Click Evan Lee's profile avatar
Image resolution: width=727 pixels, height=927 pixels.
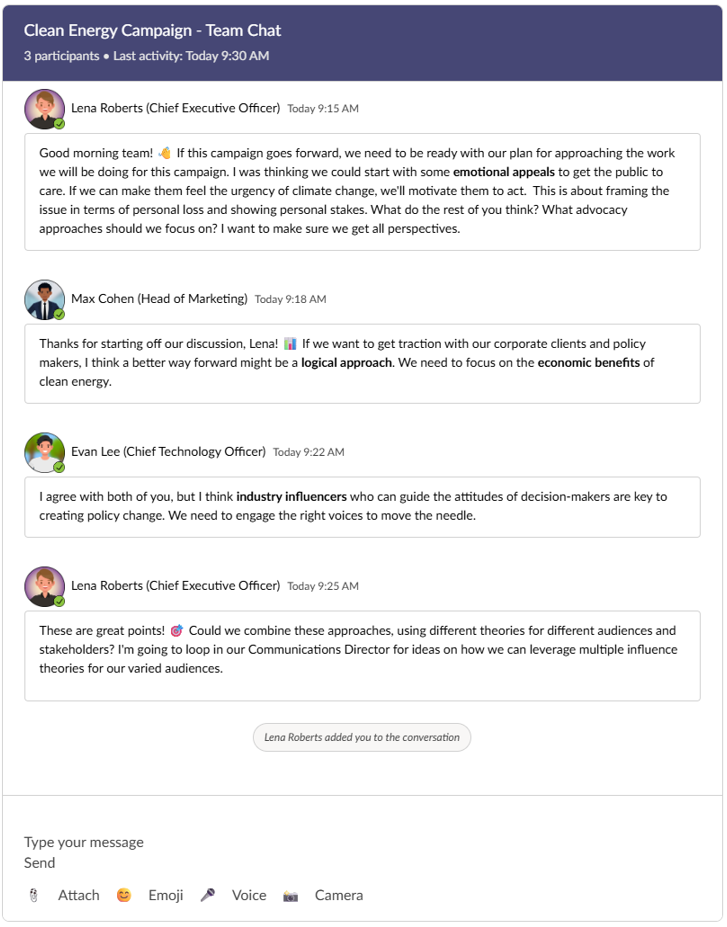(x=44, y=452)
